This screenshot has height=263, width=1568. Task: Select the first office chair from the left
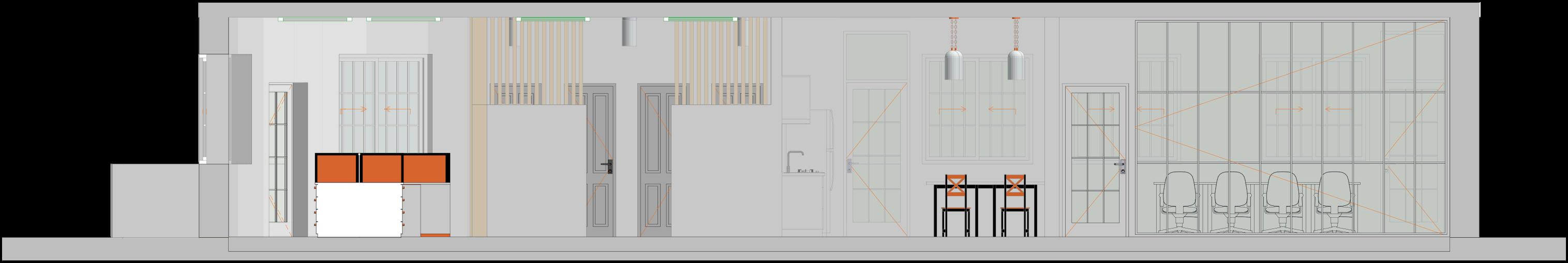coord(1179,202)
